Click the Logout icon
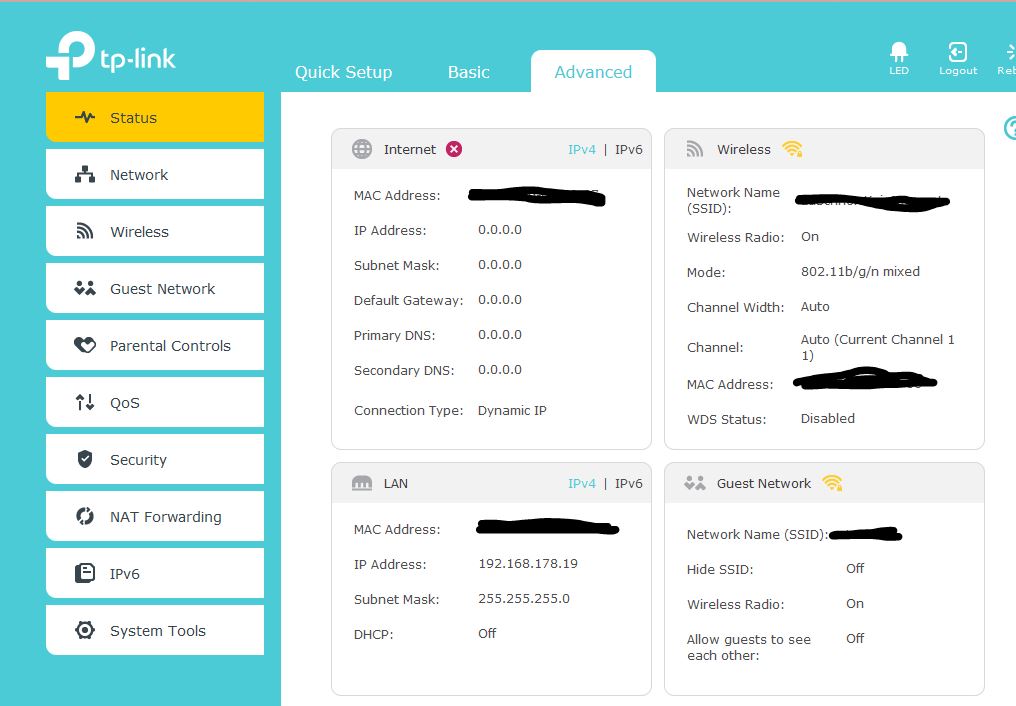Image resolution: width=1016 pixels, height=706 pixels. (958, 52)
